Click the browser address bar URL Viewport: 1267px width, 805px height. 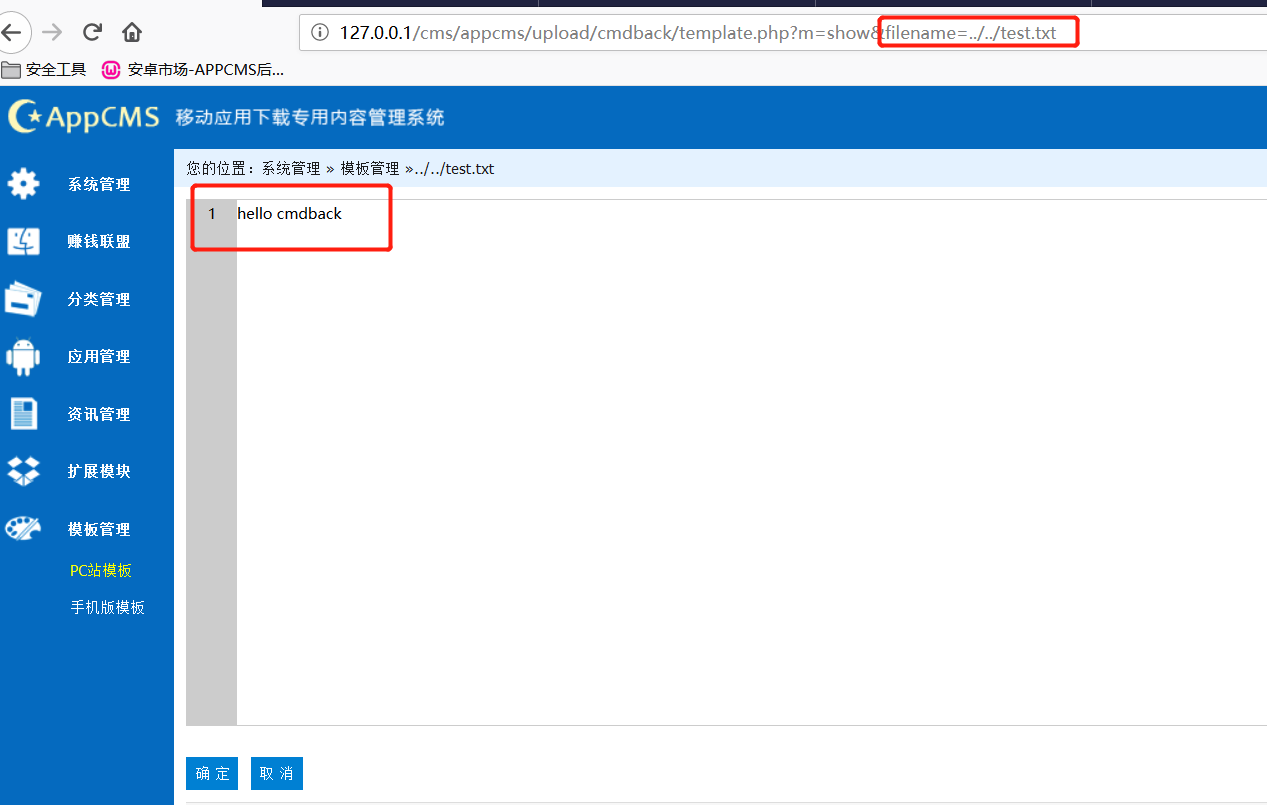(600, 33)
